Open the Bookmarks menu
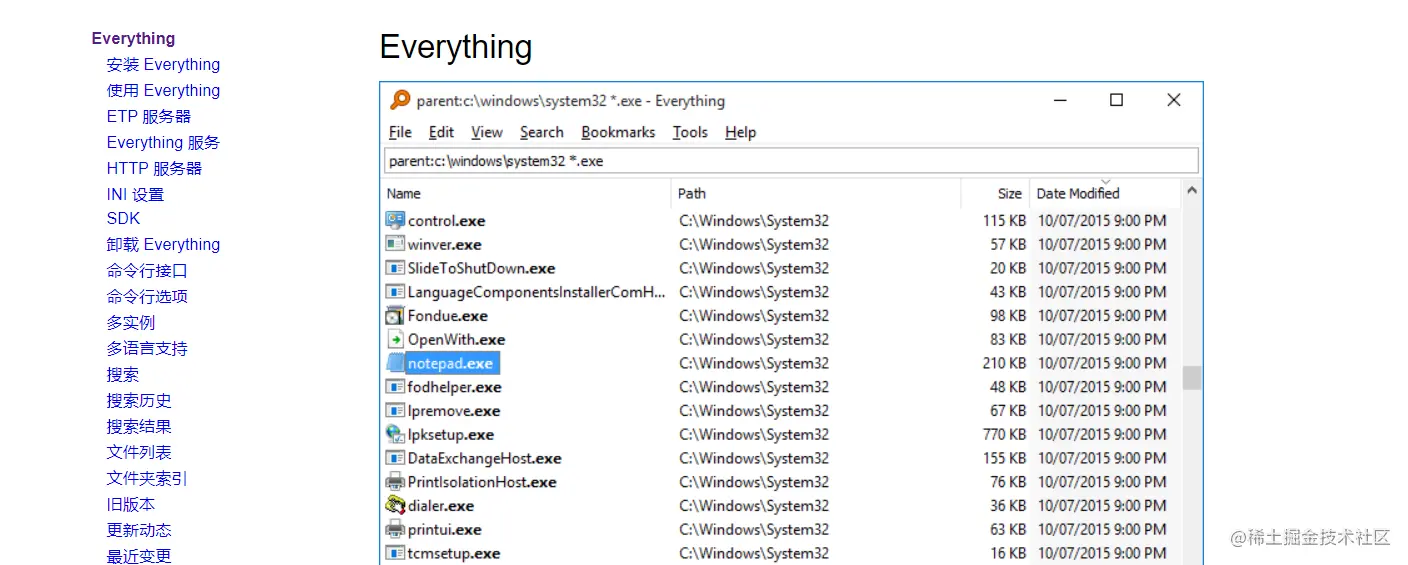The height and width of the screenshot is (565, 1408). tap(618, 132)
